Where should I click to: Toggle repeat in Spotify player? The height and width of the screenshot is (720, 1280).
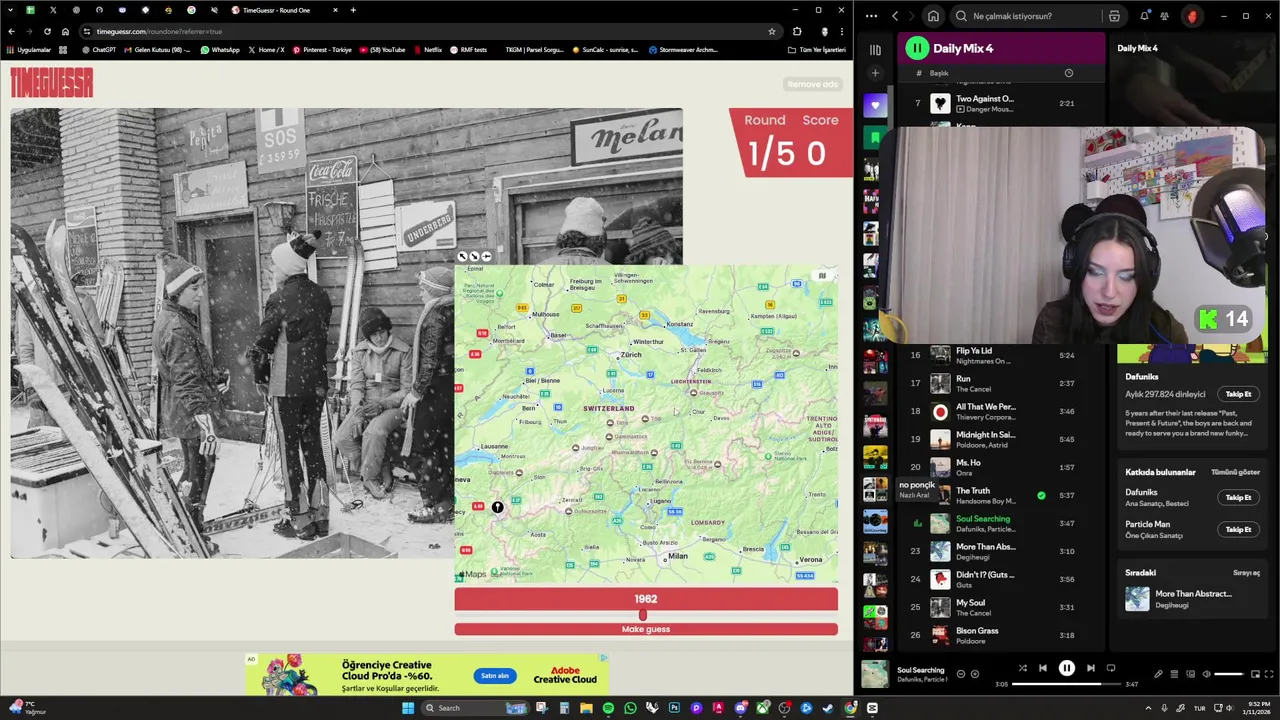1111,668
